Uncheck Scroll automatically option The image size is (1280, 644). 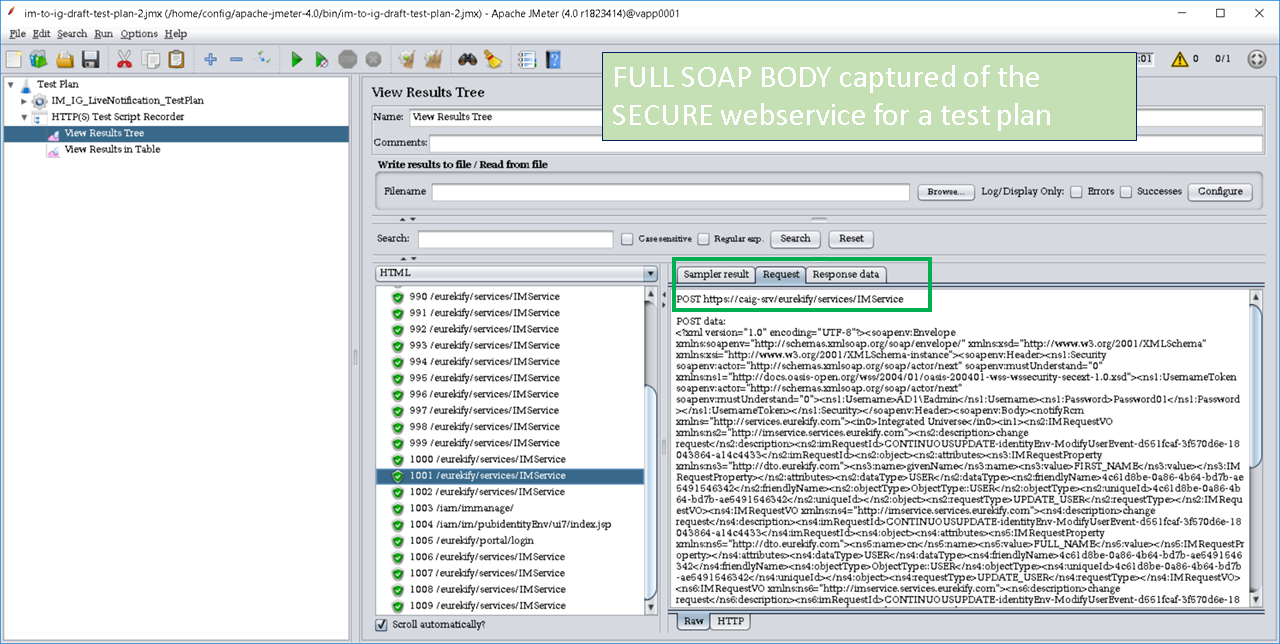tap(381, 625)
